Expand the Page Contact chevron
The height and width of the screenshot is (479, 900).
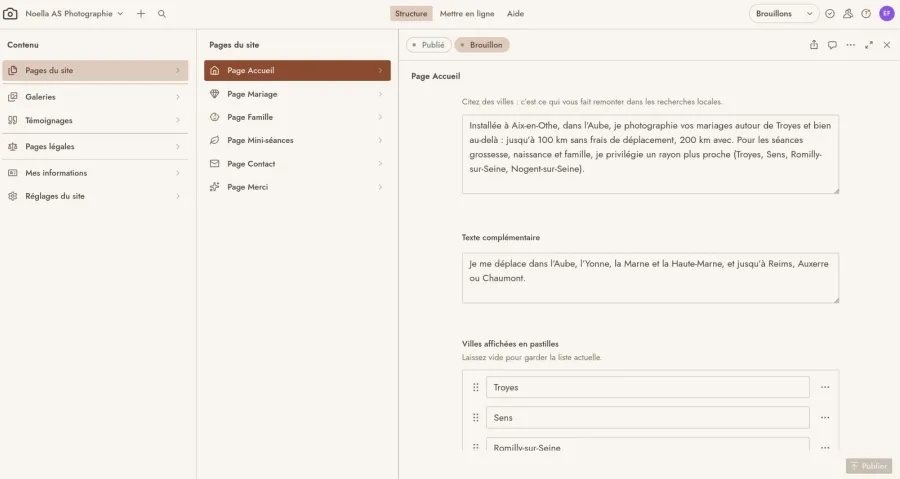[x=380, y=163]
